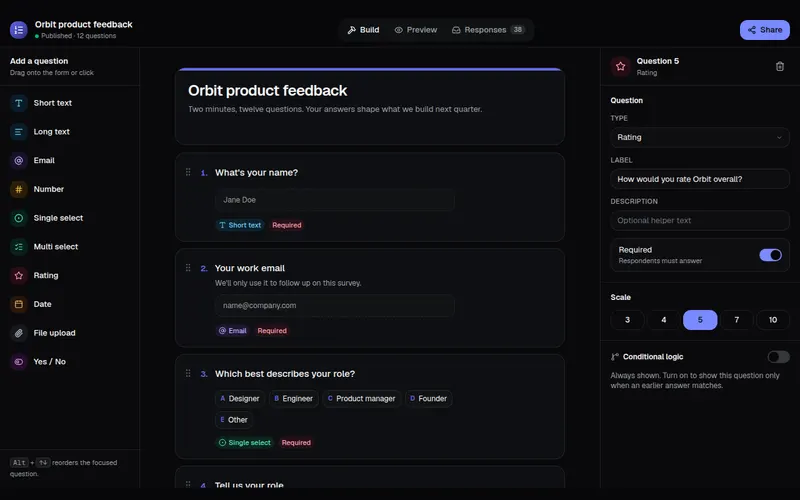
Task: Select the File upload paperclip icon
Action: (x=18, y=333)
